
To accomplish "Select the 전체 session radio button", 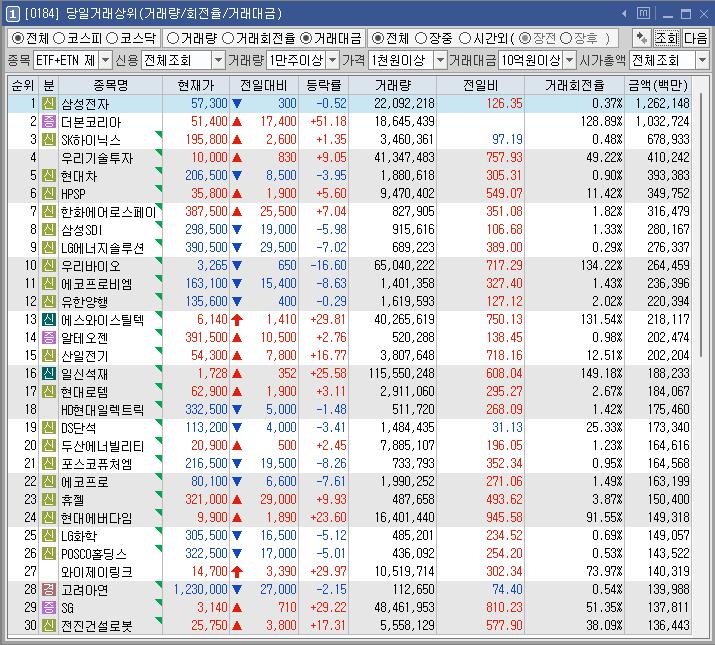I will (378, 38).
